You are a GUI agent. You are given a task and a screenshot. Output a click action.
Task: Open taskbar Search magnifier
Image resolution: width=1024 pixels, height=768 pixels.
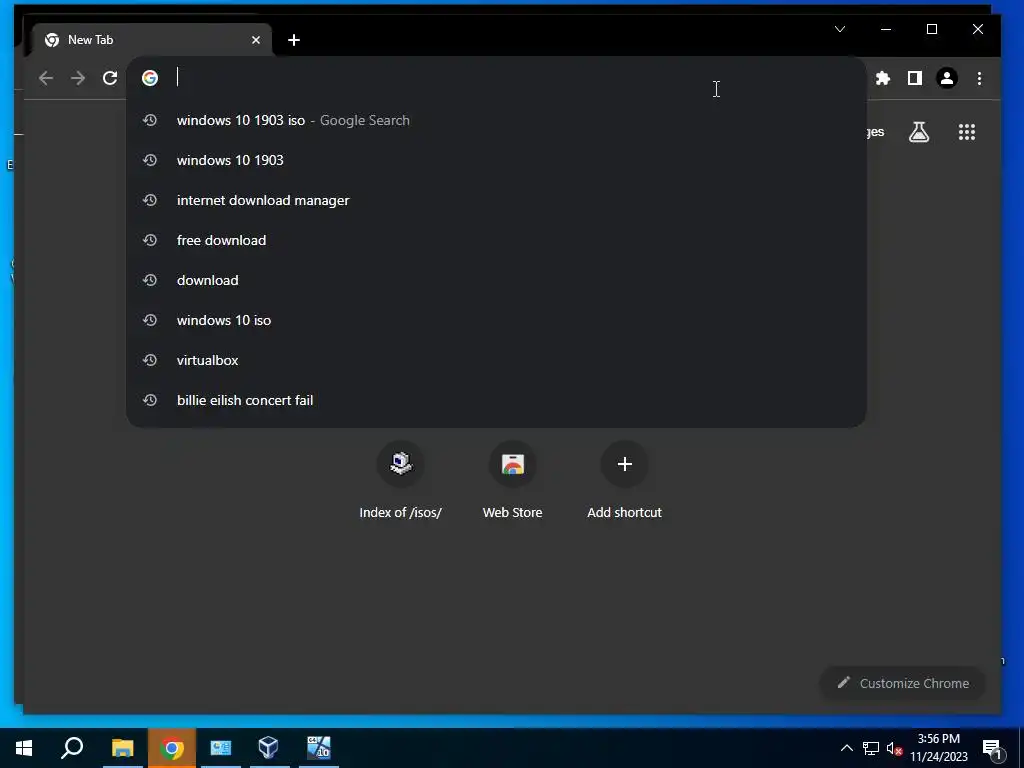(x=72, y=748)
